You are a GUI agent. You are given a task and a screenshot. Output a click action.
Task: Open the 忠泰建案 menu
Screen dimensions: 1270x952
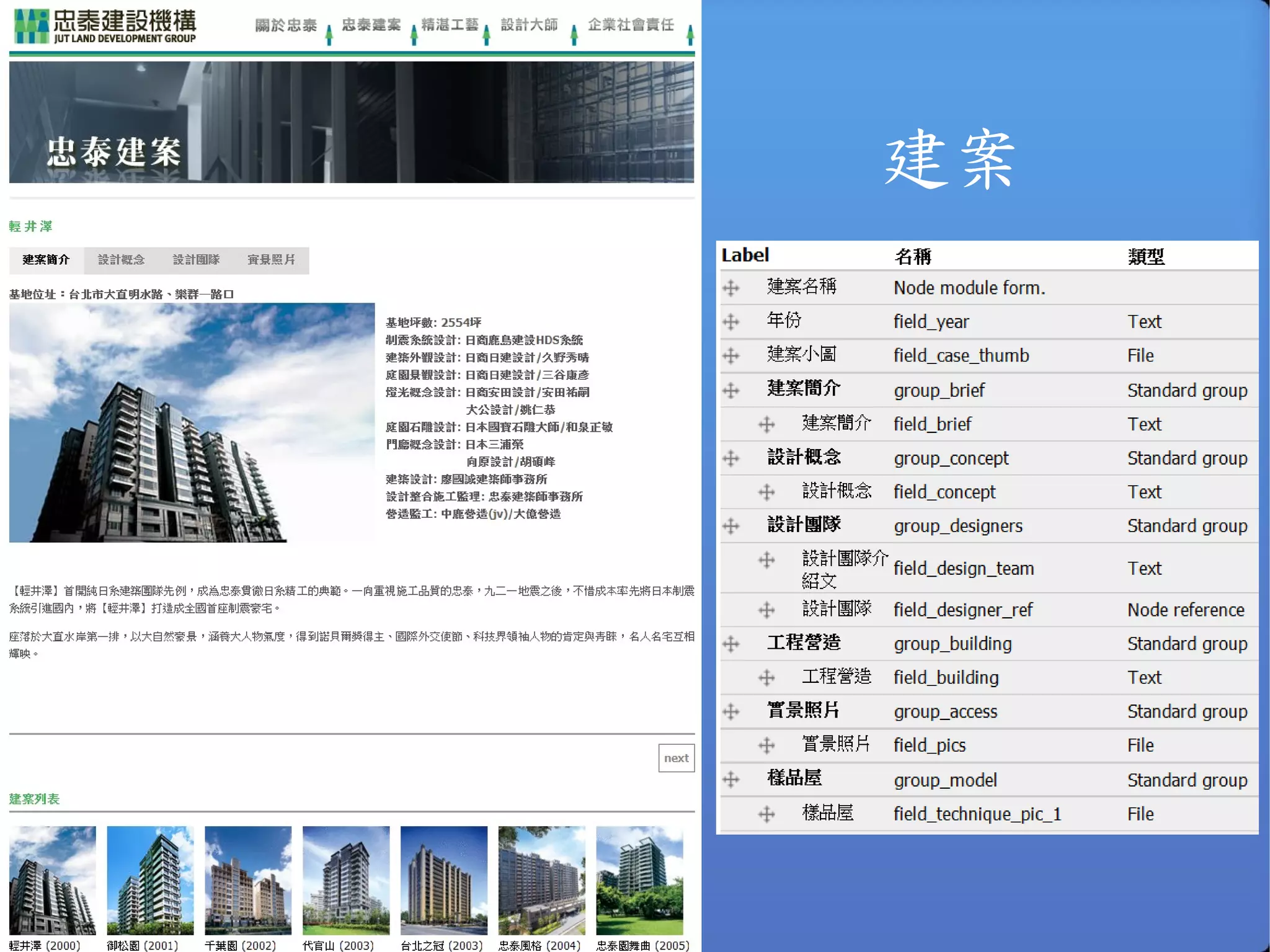point(371,25)
